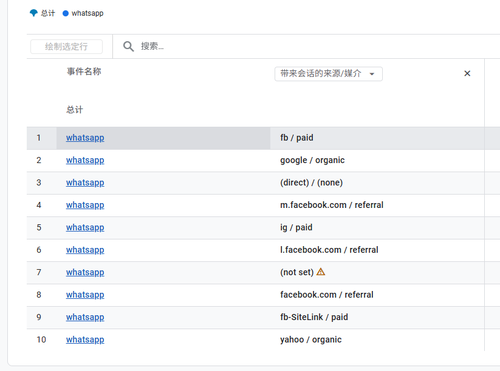Image resolution: width=500 pixels, height=371 pixels.
Task: Open whatsapp link in ig / paid row
Action: 85,227
